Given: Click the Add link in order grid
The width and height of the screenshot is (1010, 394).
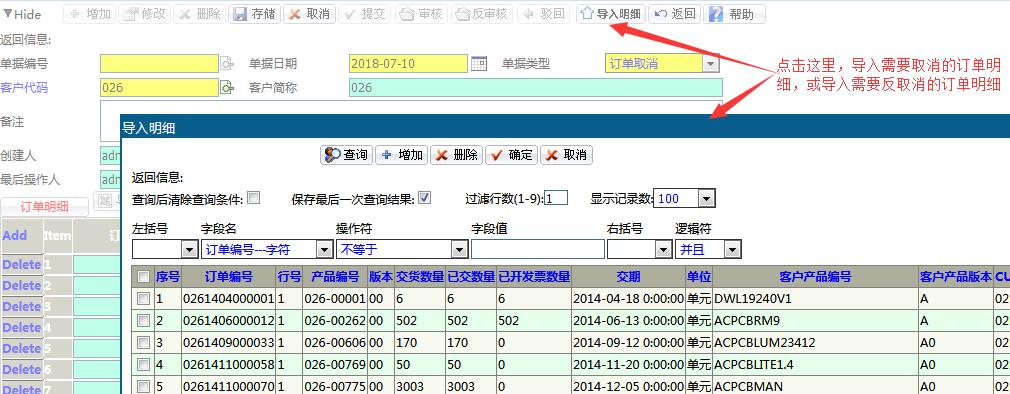Looking at the screenshot, I should pos(15,236).
